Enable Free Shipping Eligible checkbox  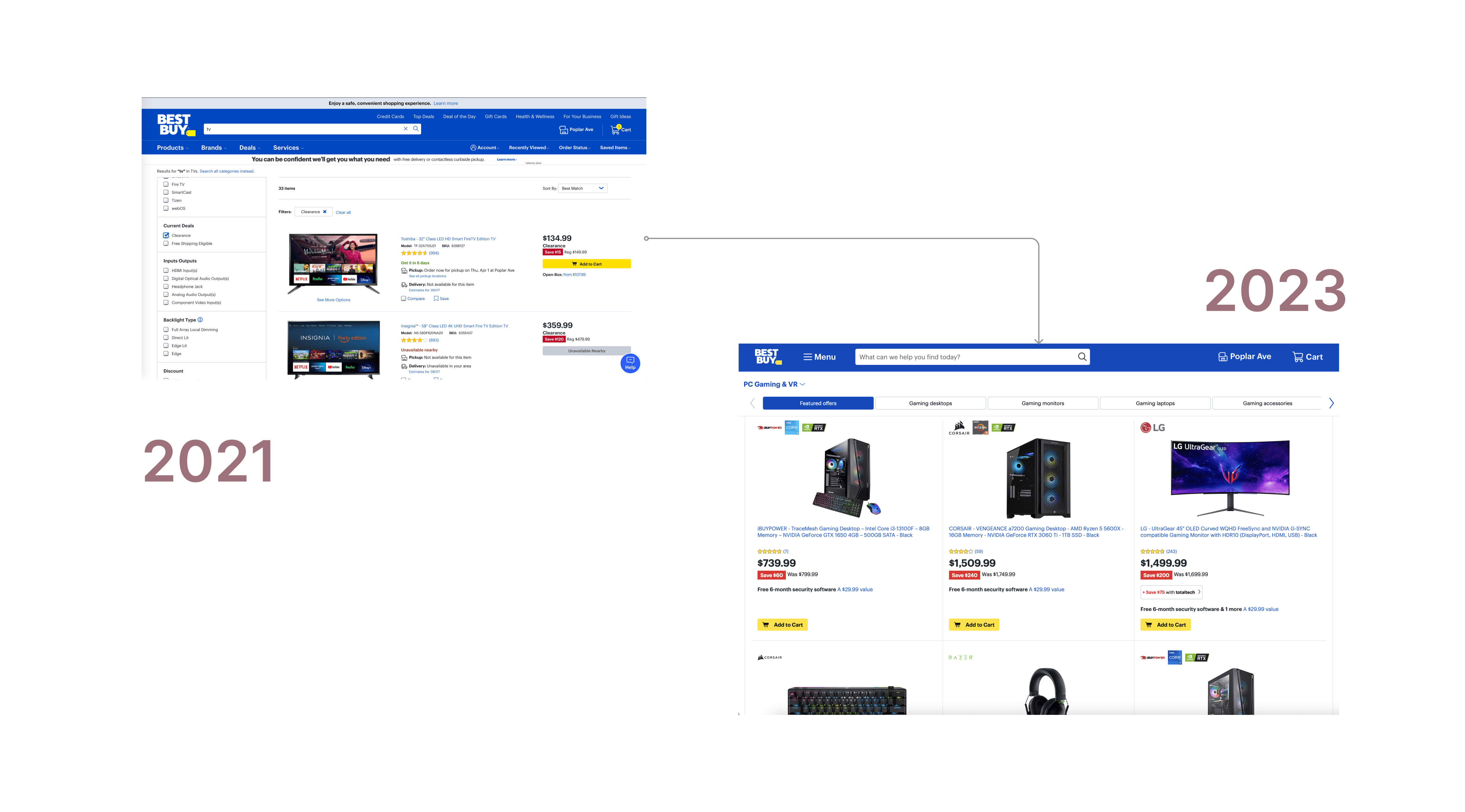[166, 243]
